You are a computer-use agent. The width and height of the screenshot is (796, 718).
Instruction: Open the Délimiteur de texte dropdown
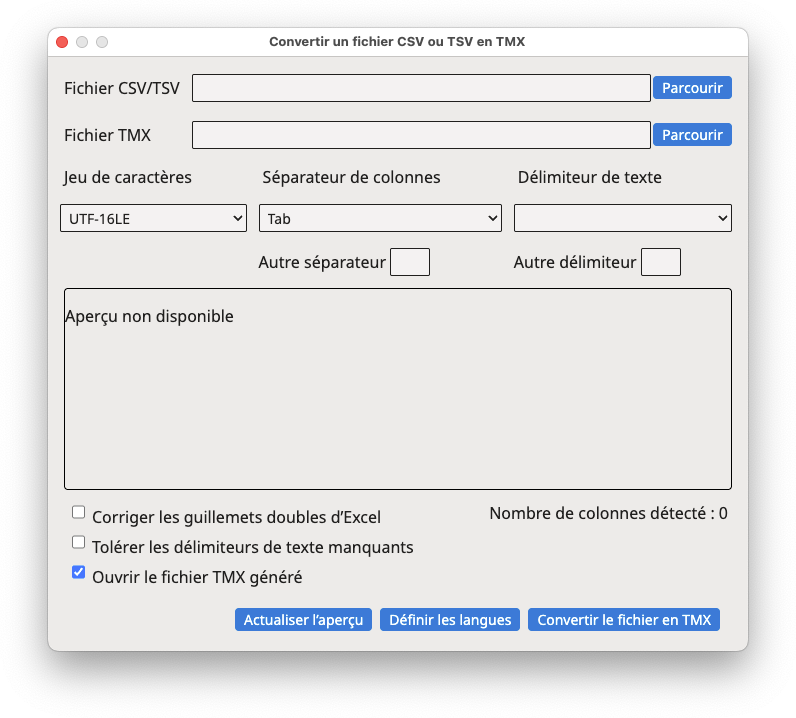point(622,218)
